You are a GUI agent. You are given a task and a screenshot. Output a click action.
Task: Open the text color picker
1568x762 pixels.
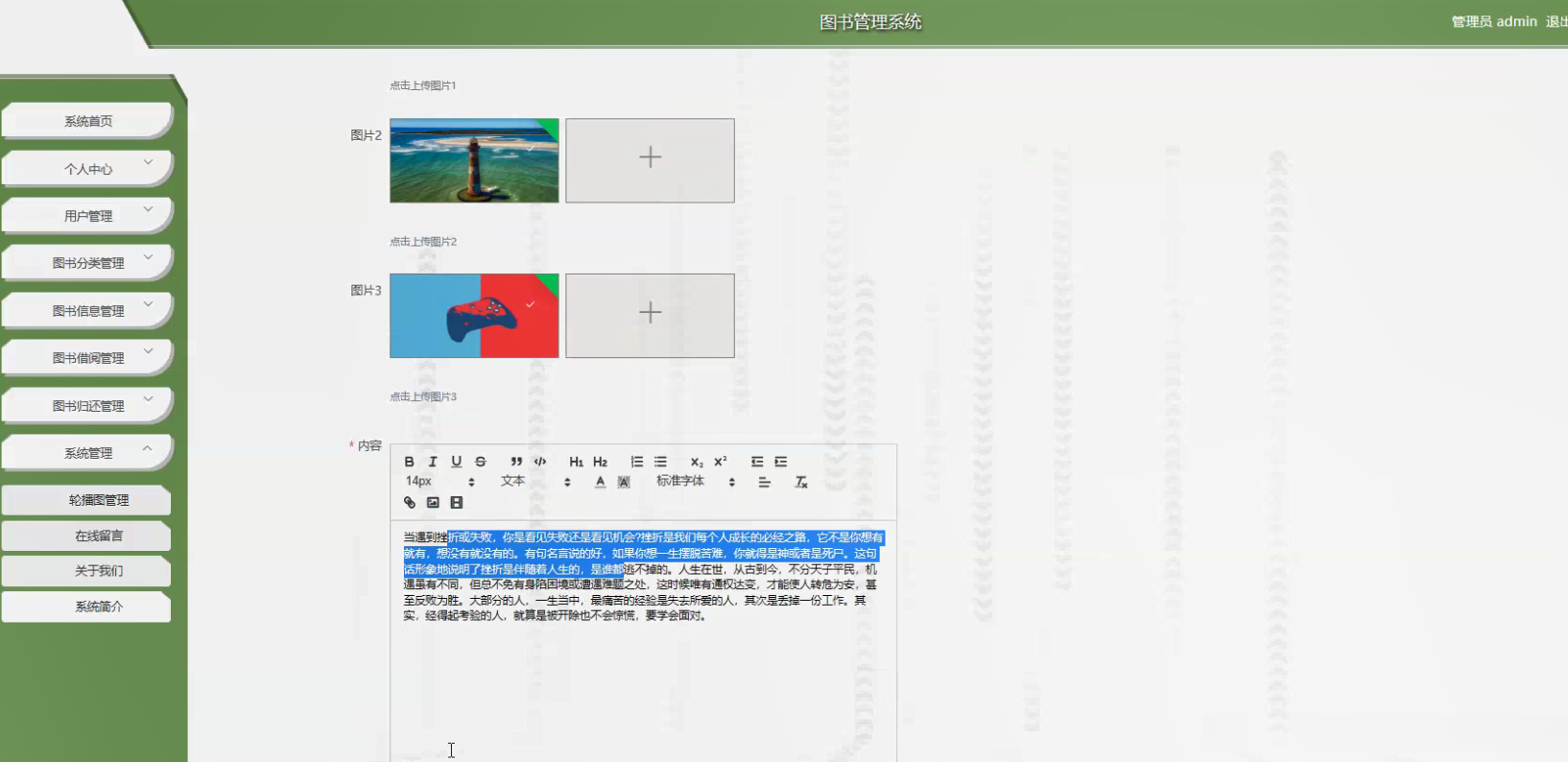point(600,482)
